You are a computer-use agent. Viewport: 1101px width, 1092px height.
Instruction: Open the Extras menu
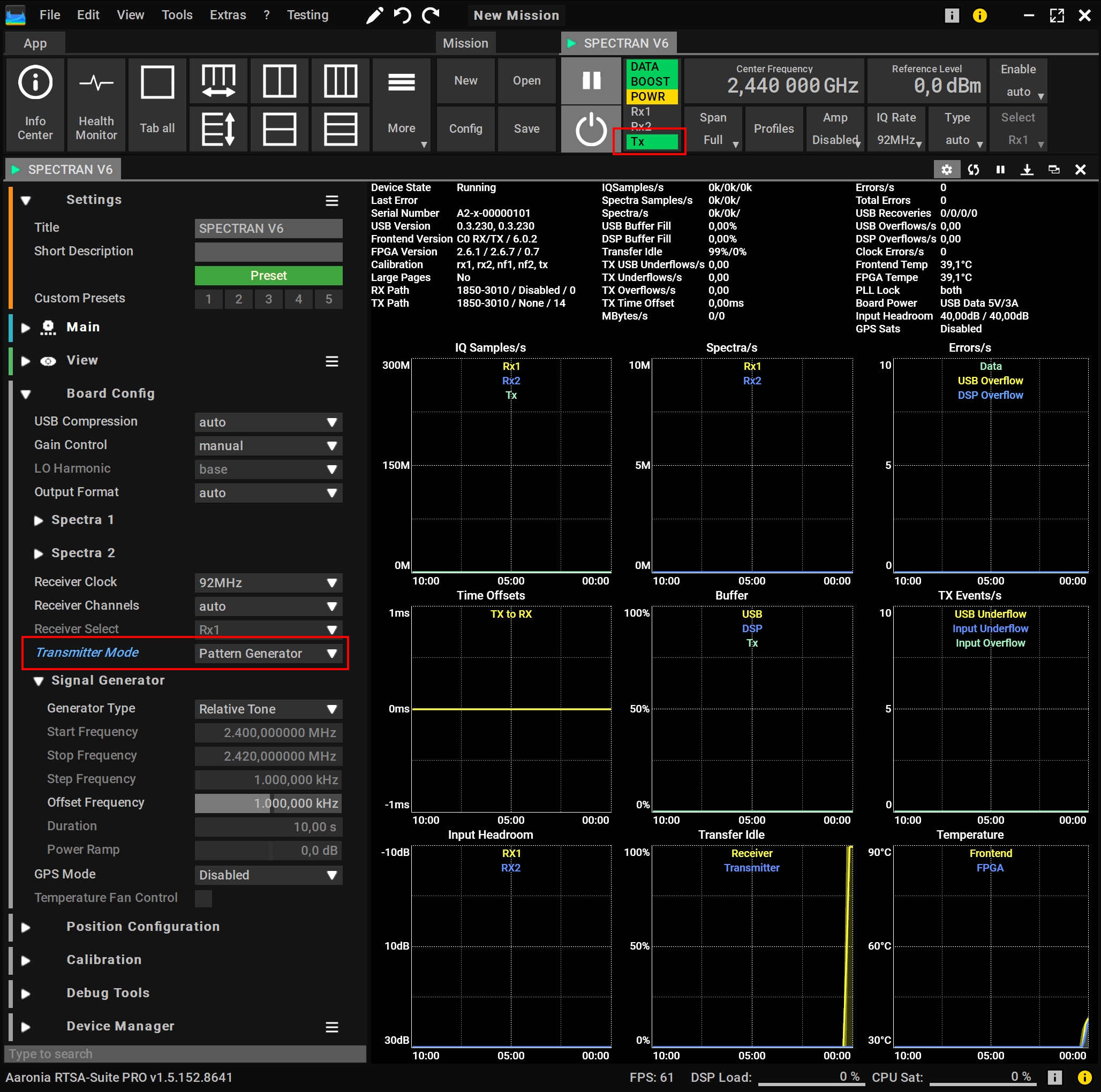point(228,15)
